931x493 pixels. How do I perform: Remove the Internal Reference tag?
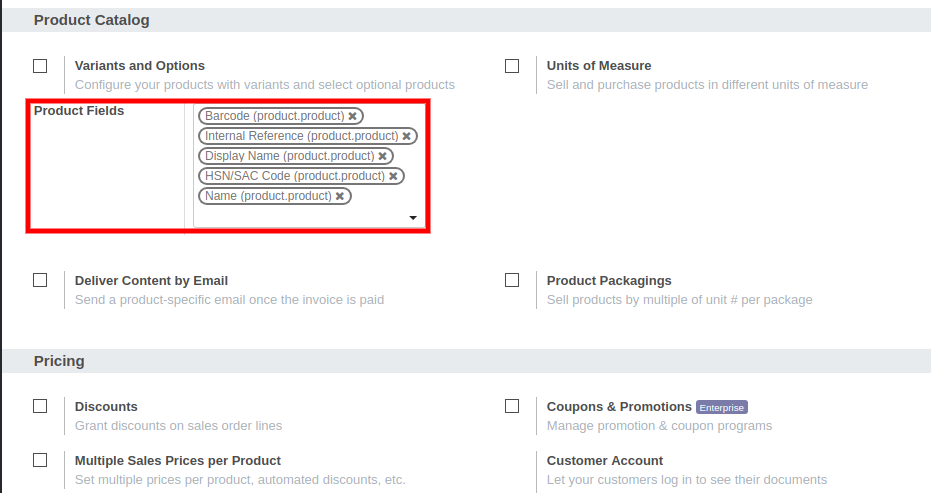407,136
